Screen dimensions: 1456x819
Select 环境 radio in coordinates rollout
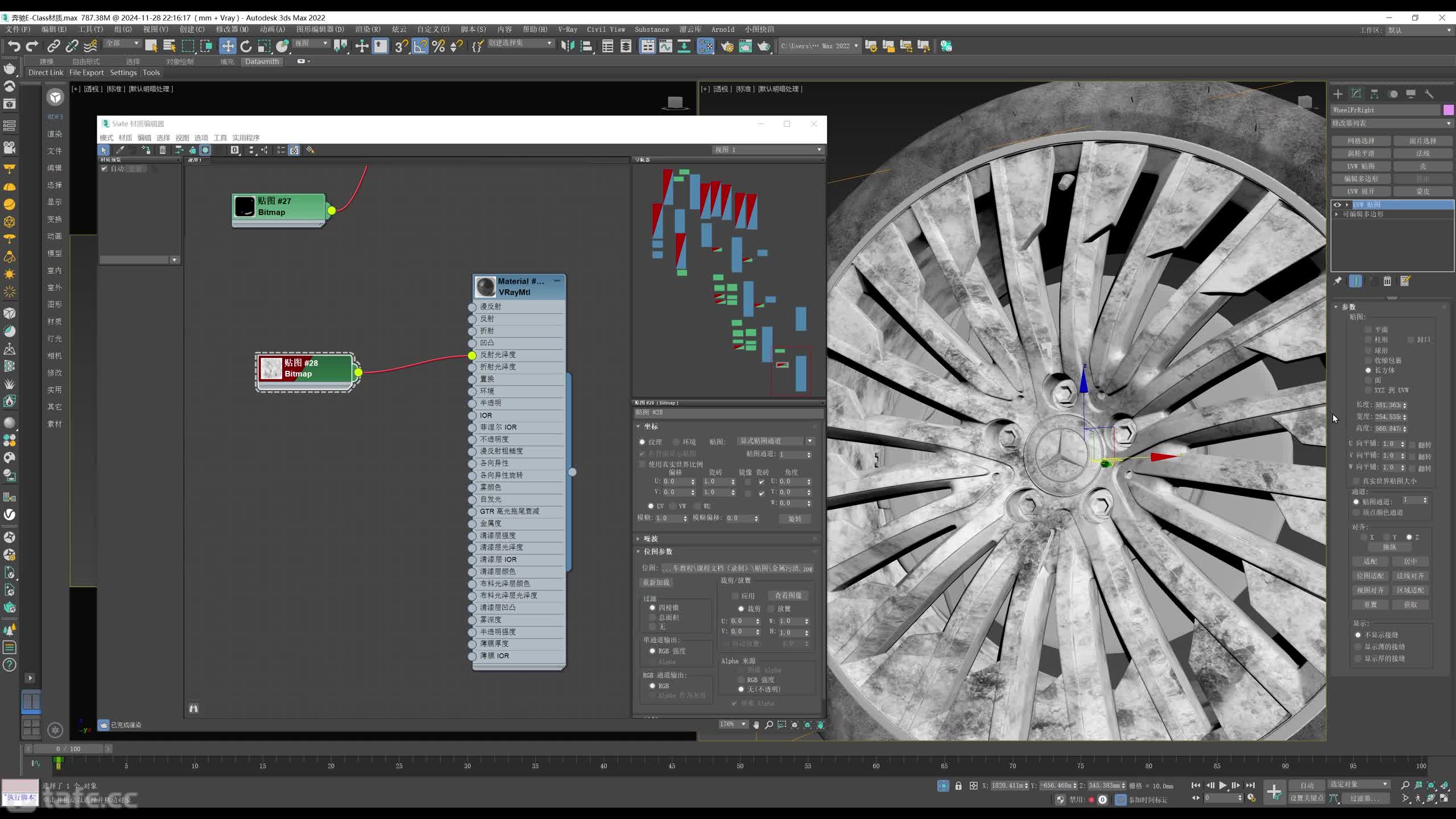(x=676, y=442)
